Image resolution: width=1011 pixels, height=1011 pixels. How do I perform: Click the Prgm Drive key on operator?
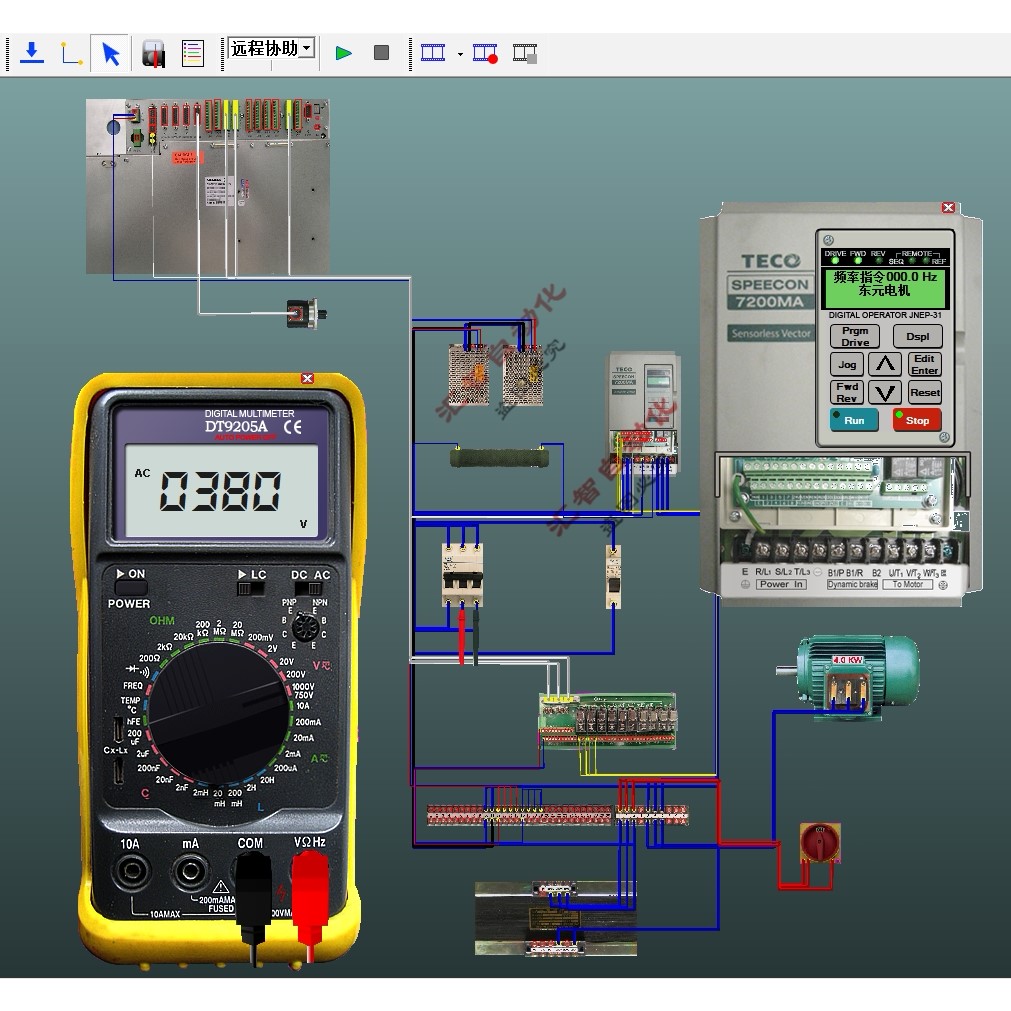pyautogui.click(x=855, y=337)
